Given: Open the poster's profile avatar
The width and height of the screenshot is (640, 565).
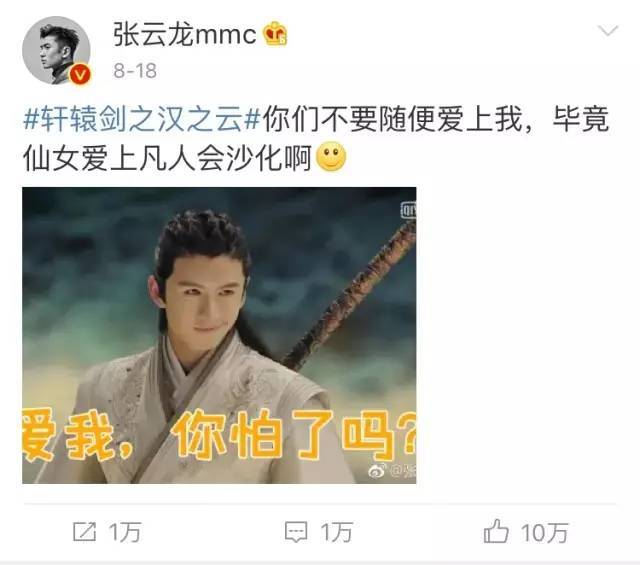Looking at the screenshot, I should [x=56, y=51].
